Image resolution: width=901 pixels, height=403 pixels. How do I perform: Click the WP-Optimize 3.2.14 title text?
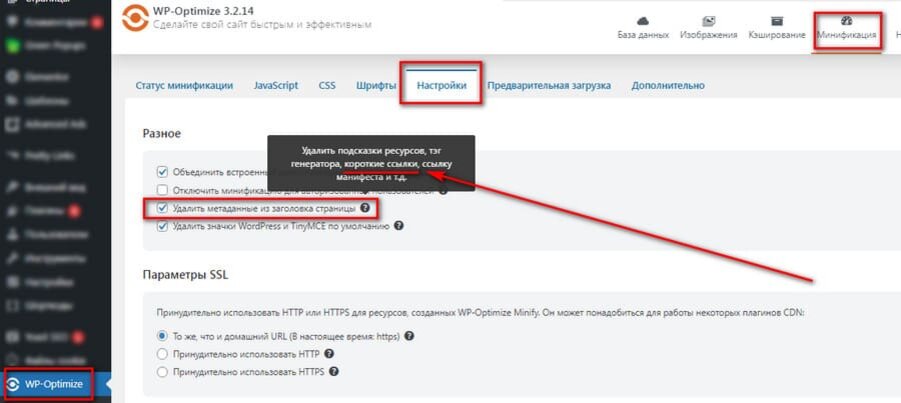point(204,11)
